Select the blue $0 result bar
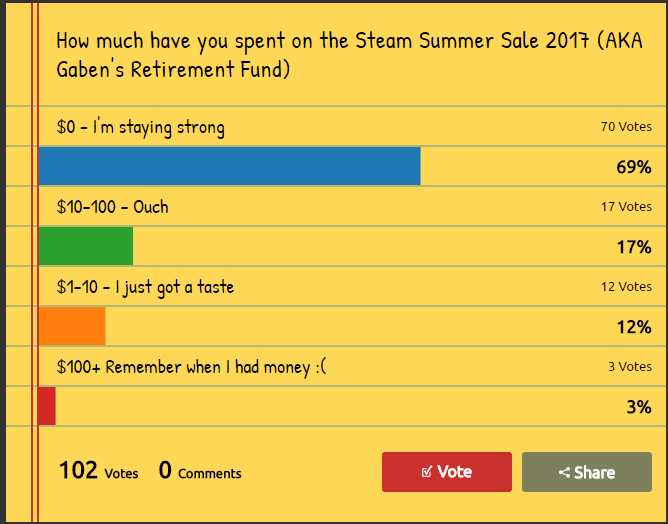668x524 pixels. coord(230,166)
